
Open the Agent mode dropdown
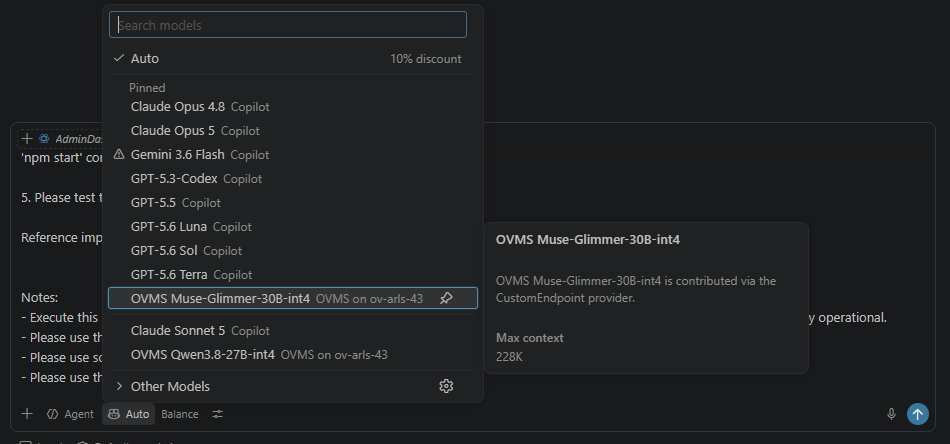point(71,414)
